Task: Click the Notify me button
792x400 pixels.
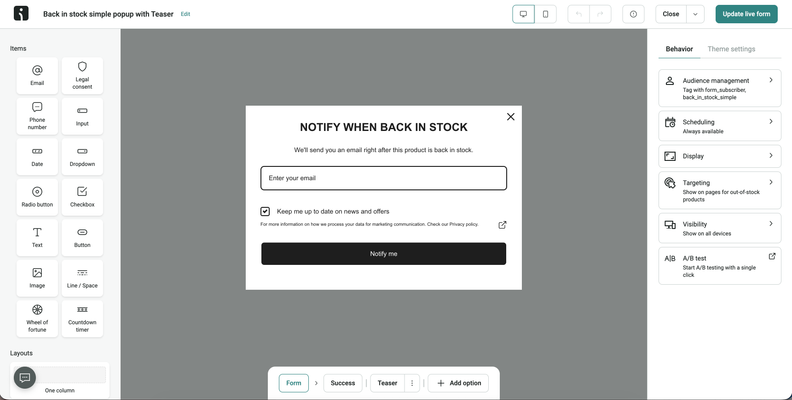Action: (383, 254)
